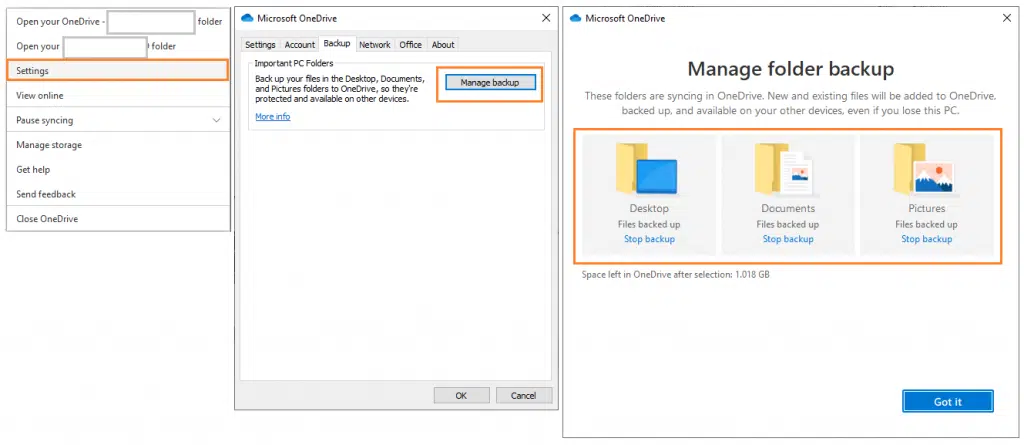Select Close OneDrive menu entry
Viewport: 1024px width, 445px height.
point(47,219)
